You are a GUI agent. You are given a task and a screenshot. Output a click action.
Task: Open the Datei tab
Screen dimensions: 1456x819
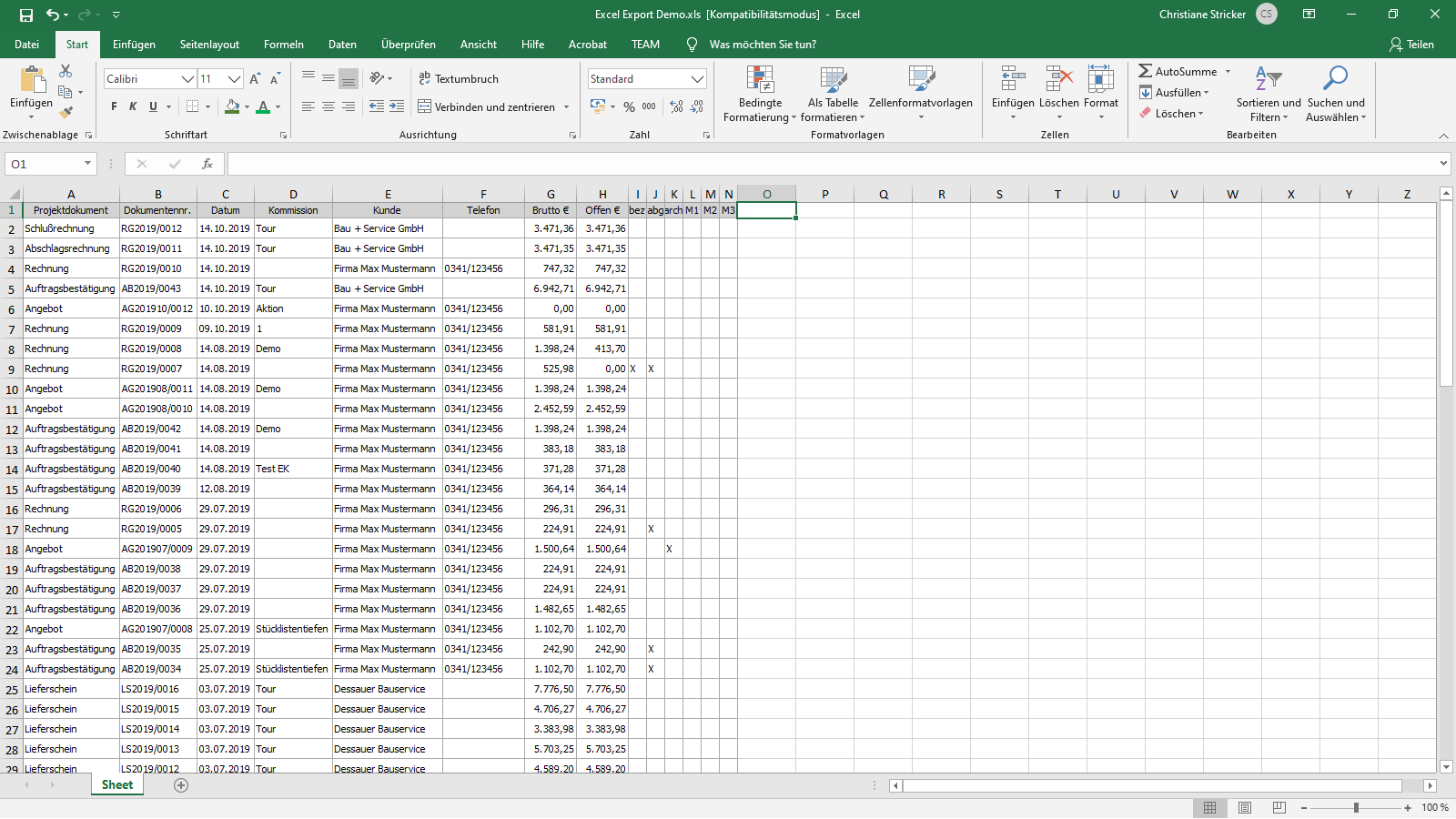[26, 45]
